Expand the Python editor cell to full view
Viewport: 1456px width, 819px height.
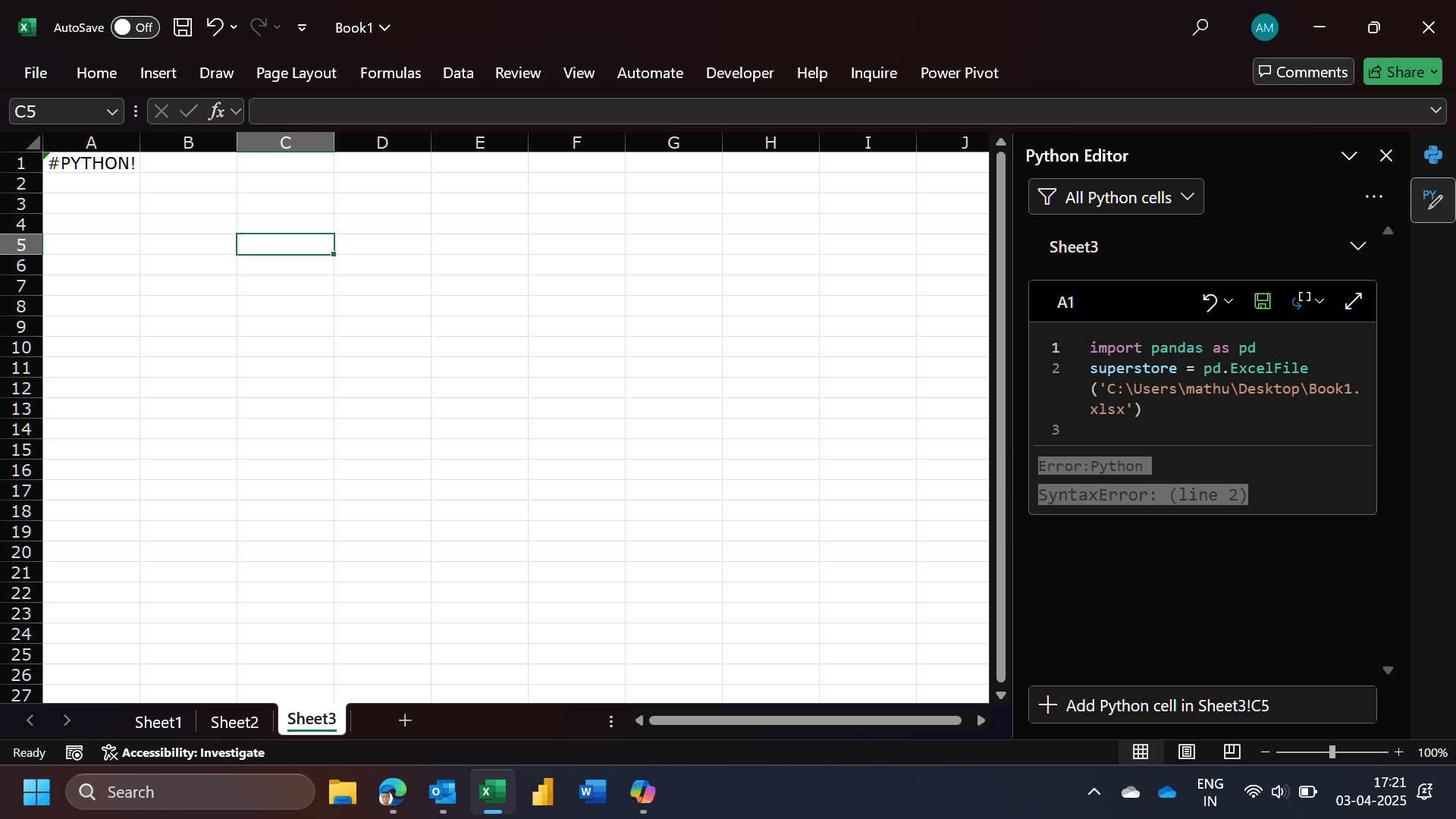point(1354,301)
